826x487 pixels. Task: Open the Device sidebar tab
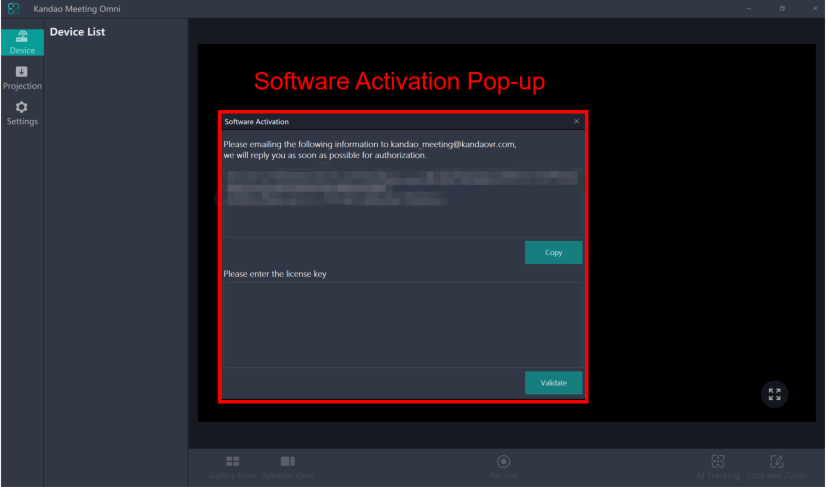[x=21, y=41]
